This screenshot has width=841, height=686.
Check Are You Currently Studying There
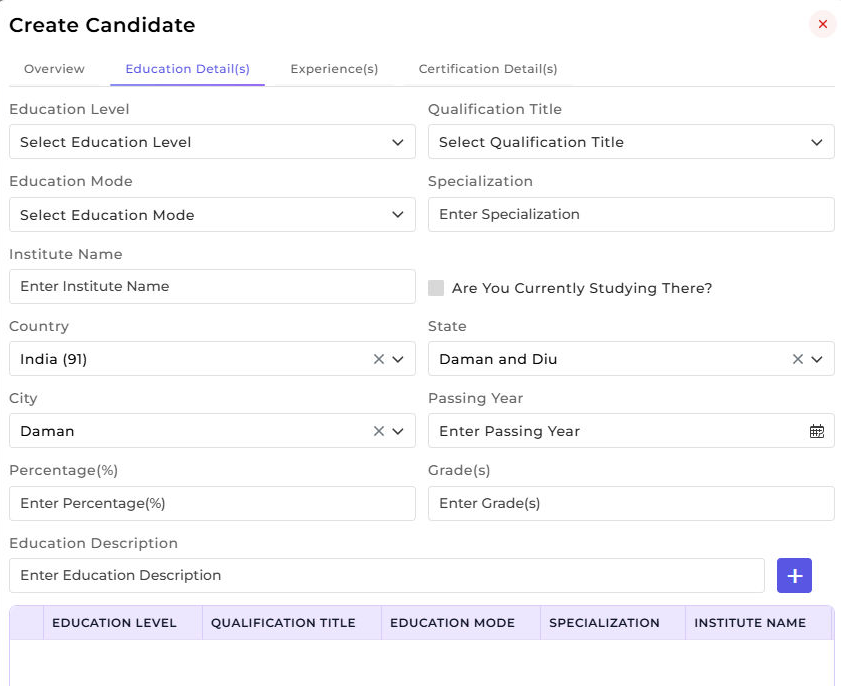[436, 288]
